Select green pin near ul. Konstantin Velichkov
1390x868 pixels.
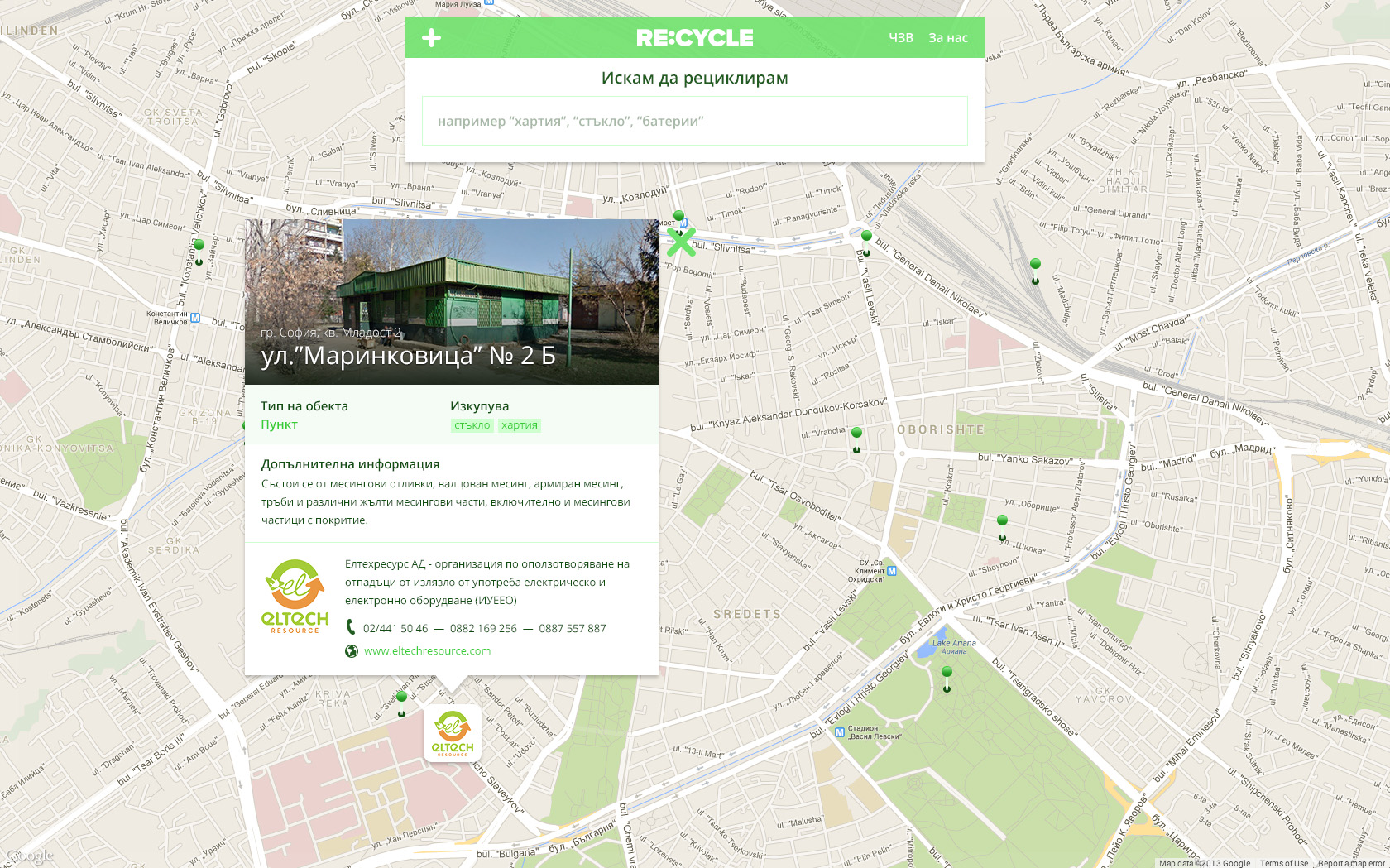pos(199,251)
